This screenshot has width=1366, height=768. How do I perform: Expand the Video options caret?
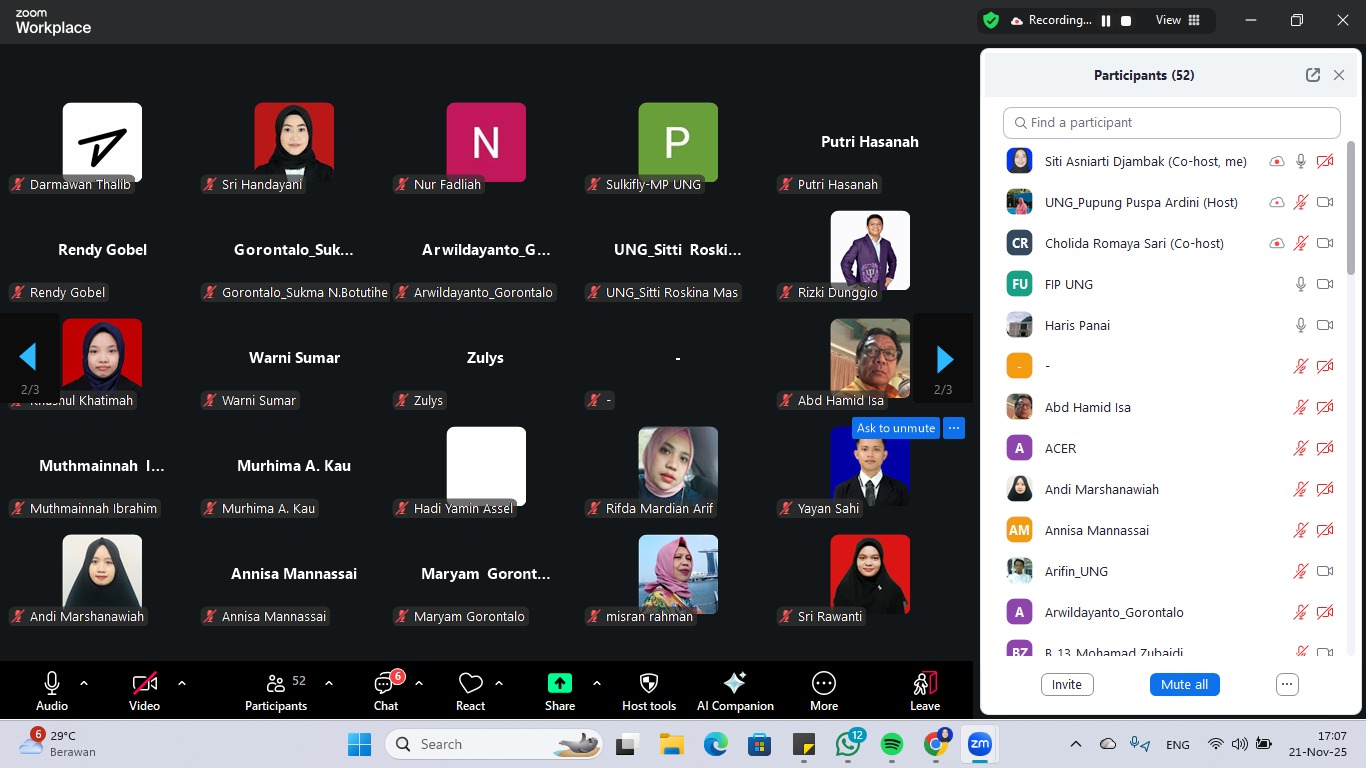[182, 683]
